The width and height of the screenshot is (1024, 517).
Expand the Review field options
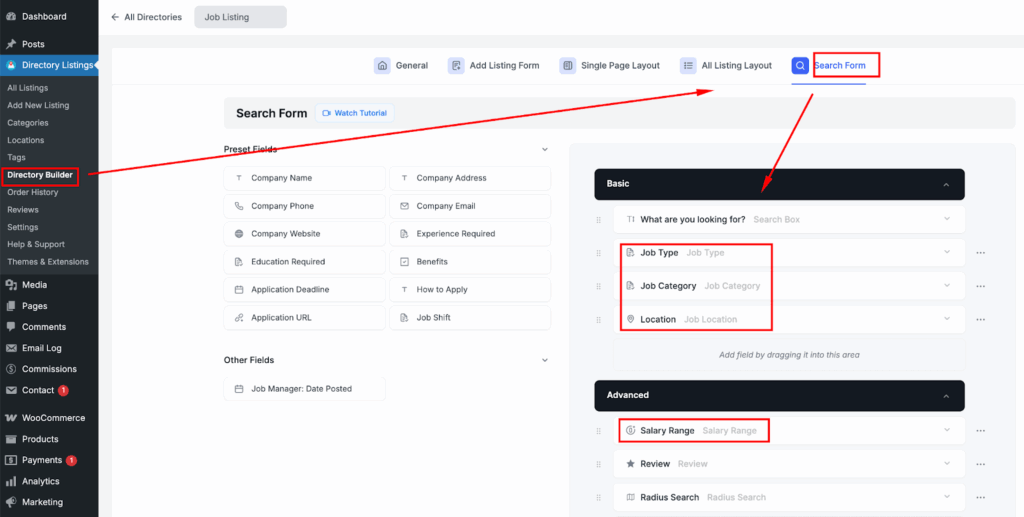[x=946, y=464]
